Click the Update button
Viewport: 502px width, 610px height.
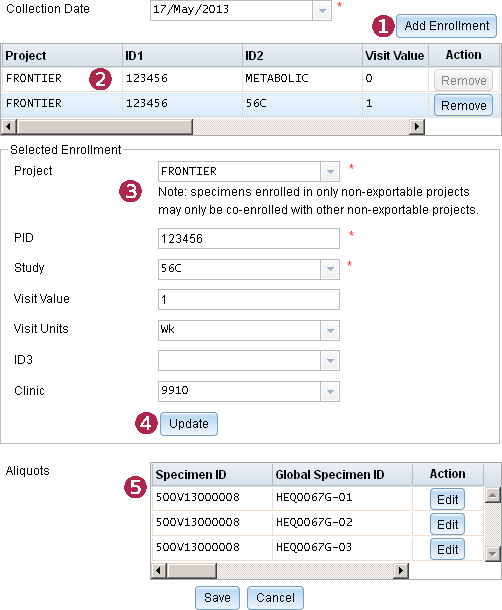pos(189,424)
